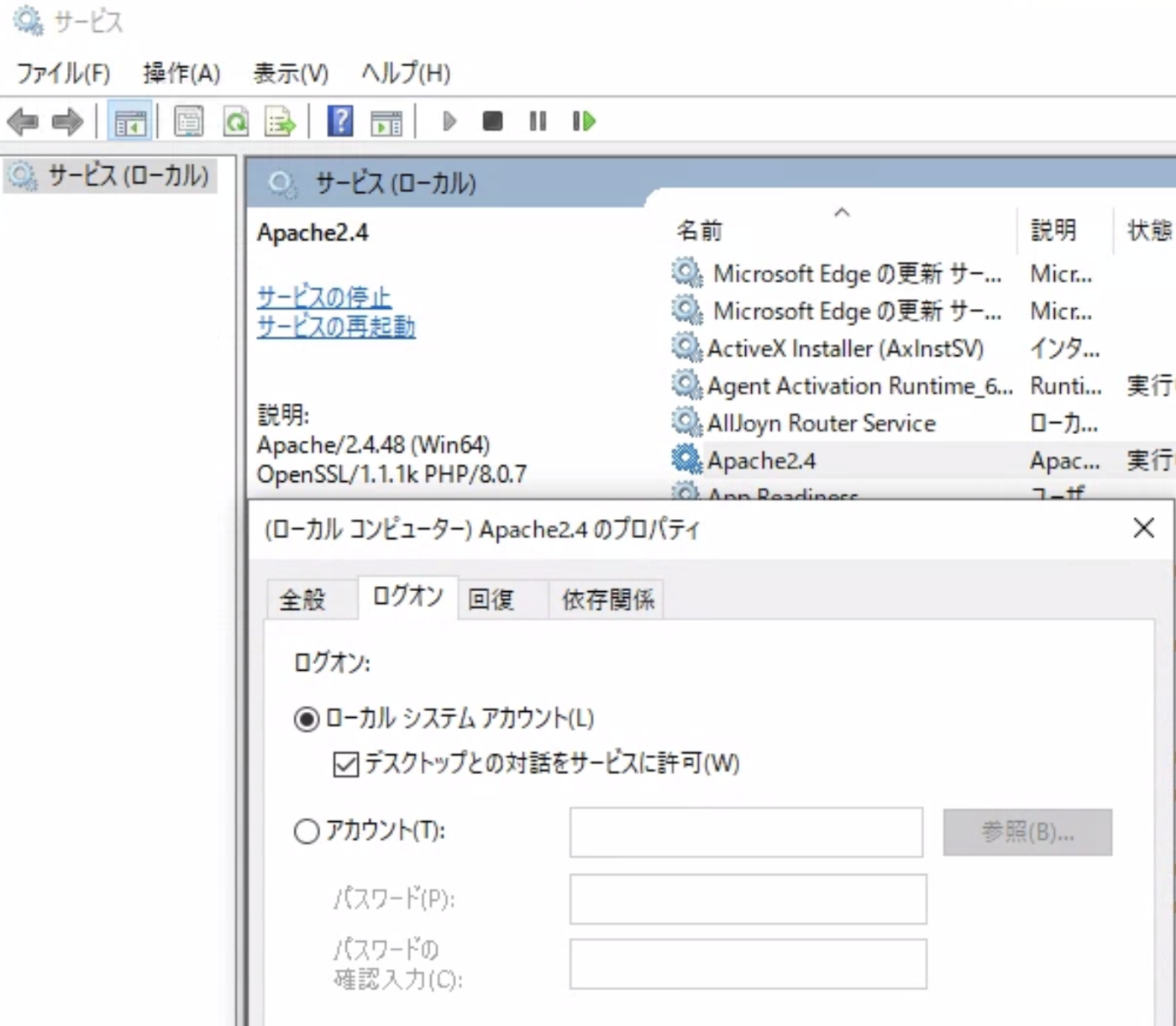Select the second Microsoft Edge の更新 row
This screenshot has height=1026, width=1176.
point(923,311)
